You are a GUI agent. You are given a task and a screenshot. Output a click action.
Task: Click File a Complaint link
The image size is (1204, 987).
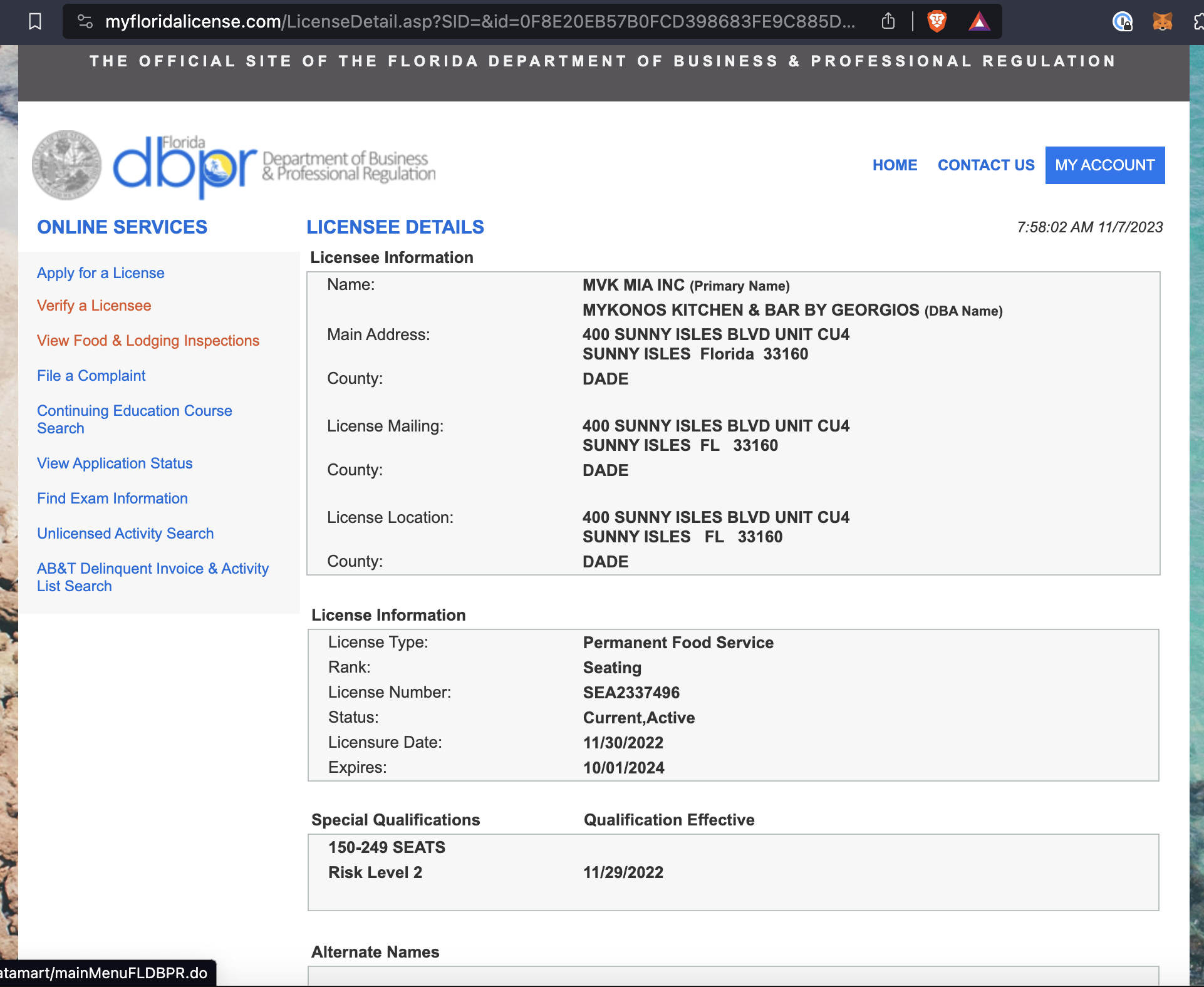[x=91, y=376]
